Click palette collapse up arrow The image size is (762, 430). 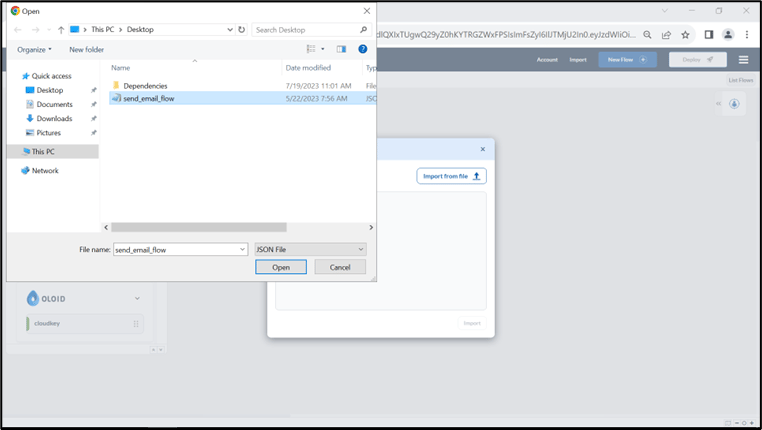coord(153,349)
